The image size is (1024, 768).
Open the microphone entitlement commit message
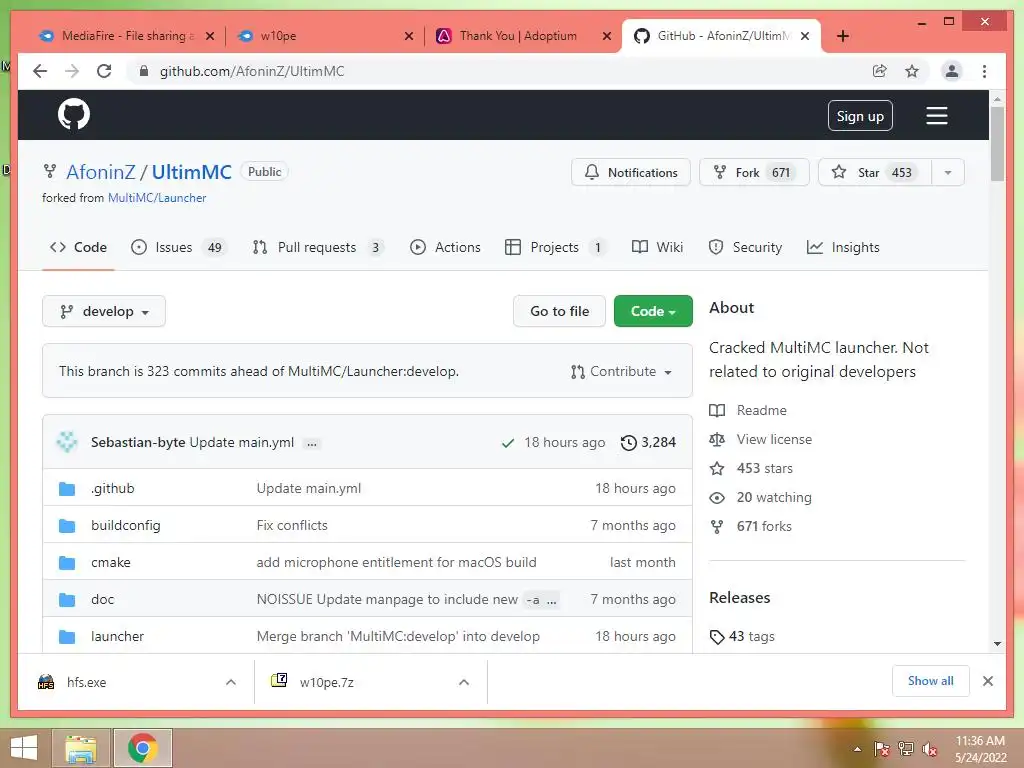coord(396,562)
